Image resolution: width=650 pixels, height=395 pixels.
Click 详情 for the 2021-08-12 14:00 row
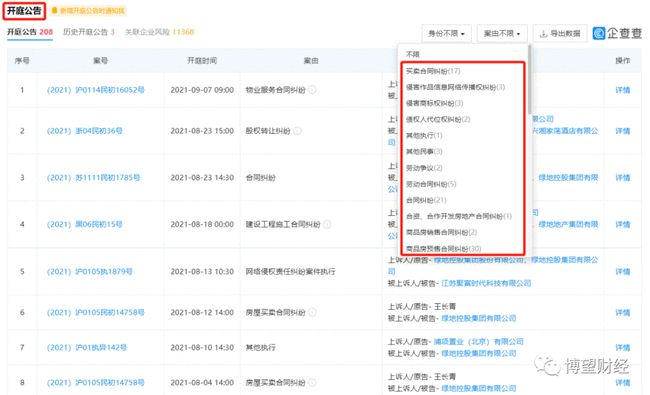(623, 313)
